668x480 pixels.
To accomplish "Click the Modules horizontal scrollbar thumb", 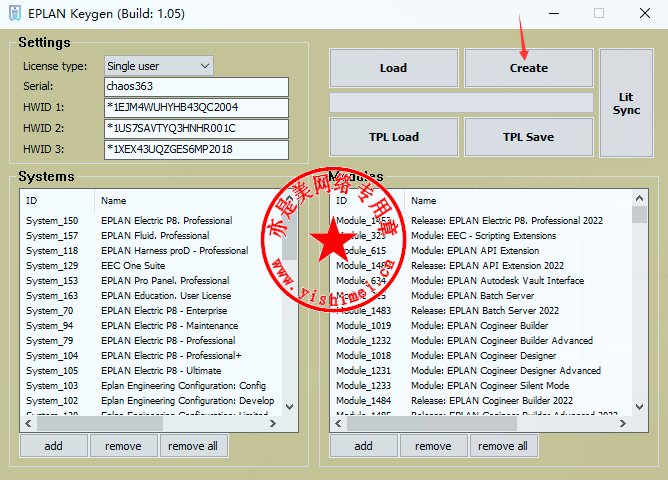I will [432, 423].
